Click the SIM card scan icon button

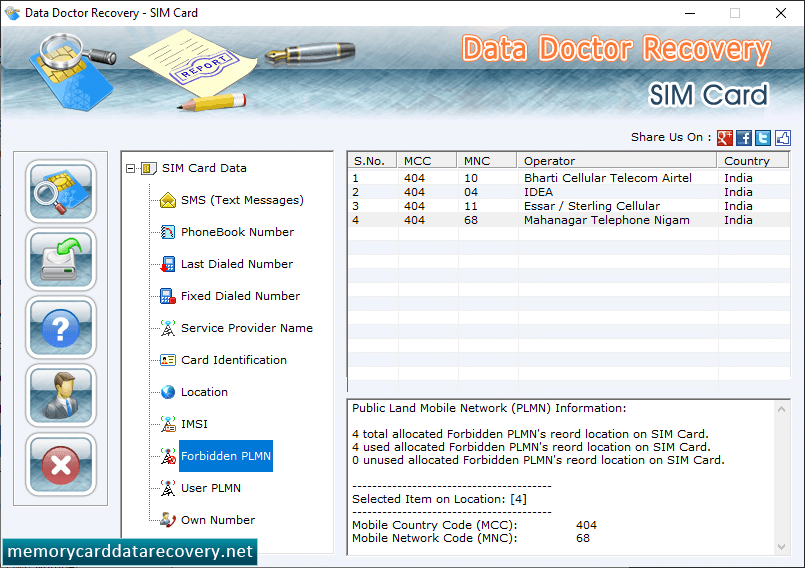(x=61, y=191)
